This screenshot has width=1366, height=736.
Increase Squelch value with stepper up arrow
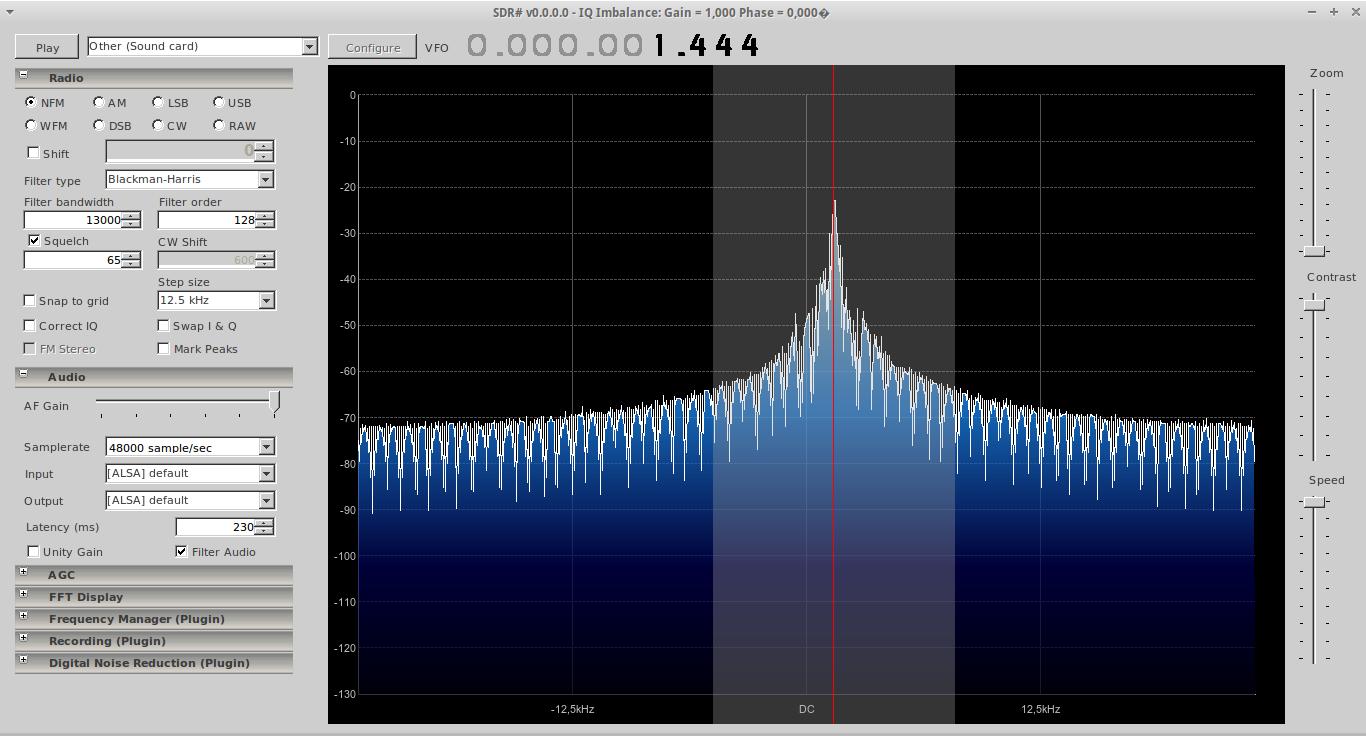point(131,256)
